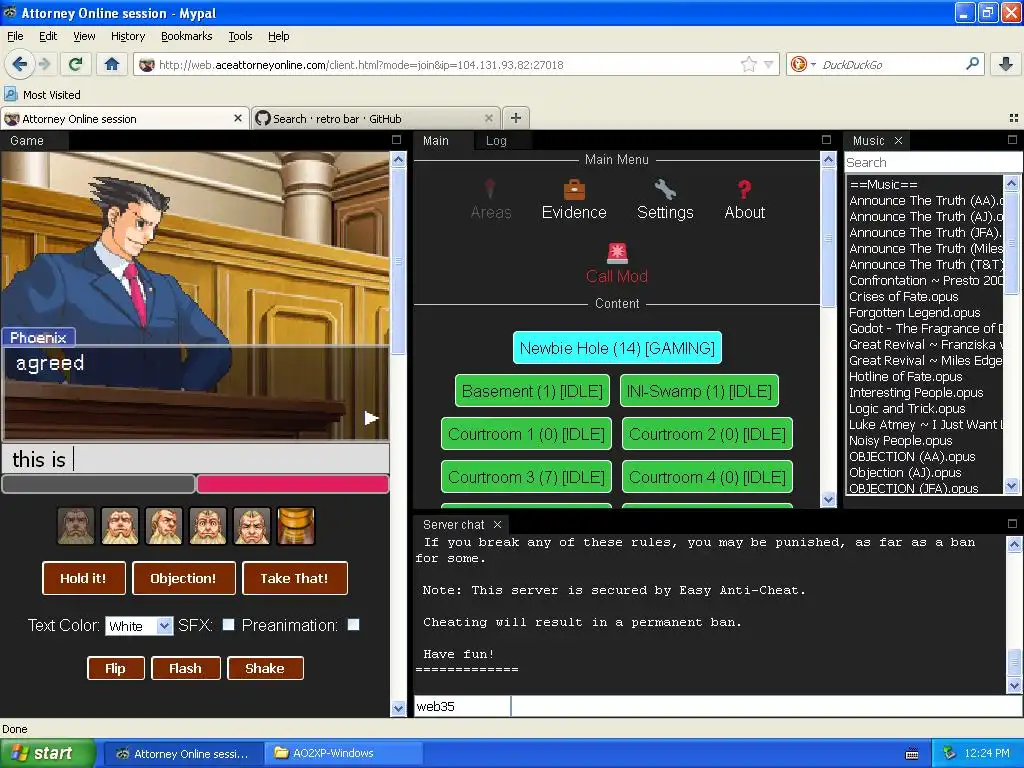Screen dimensions: 1024x768
Task: Click the IC message input box
Action: (x=196, y=458)
